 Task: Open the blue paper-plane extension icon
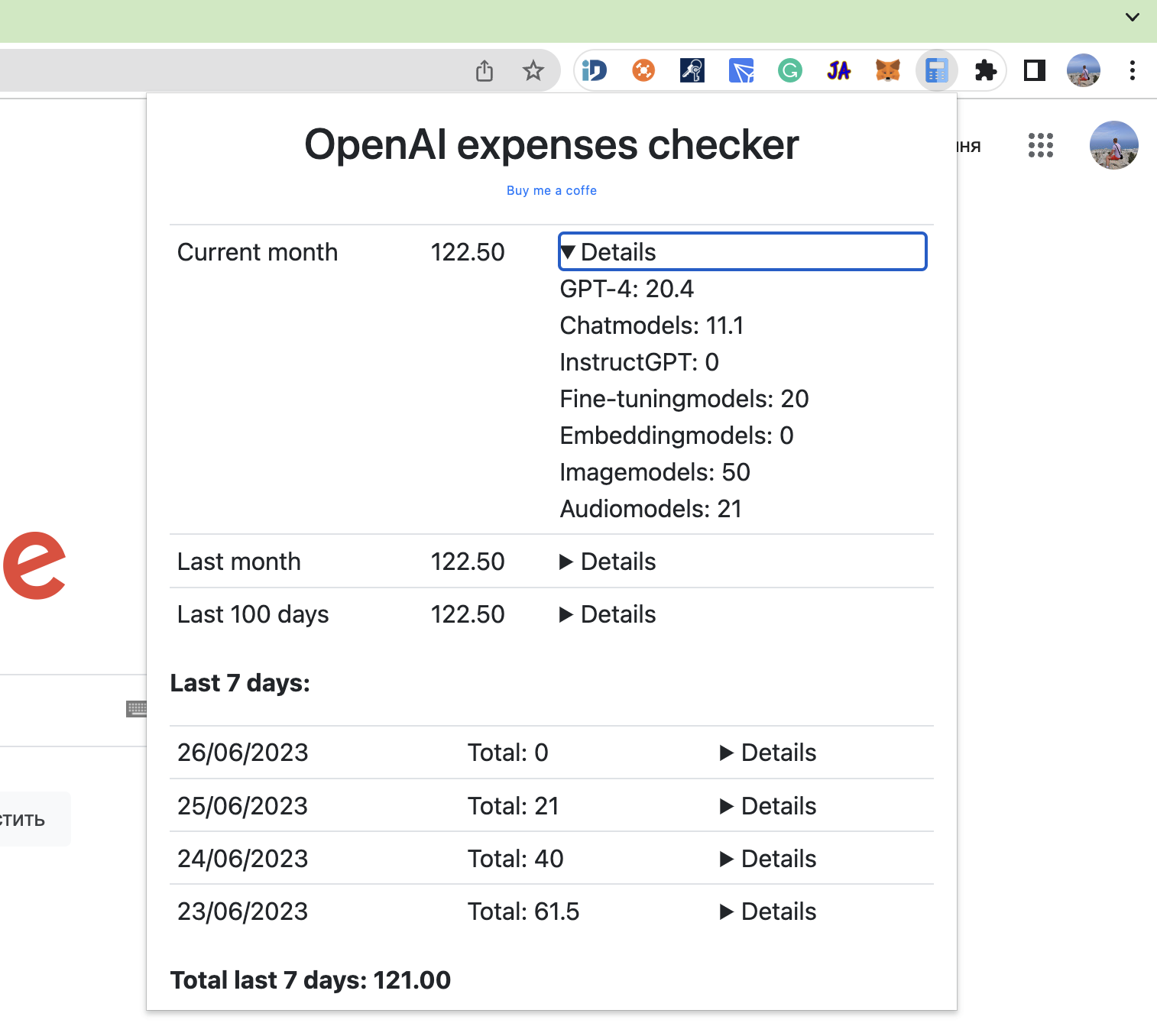pos(741,71)
